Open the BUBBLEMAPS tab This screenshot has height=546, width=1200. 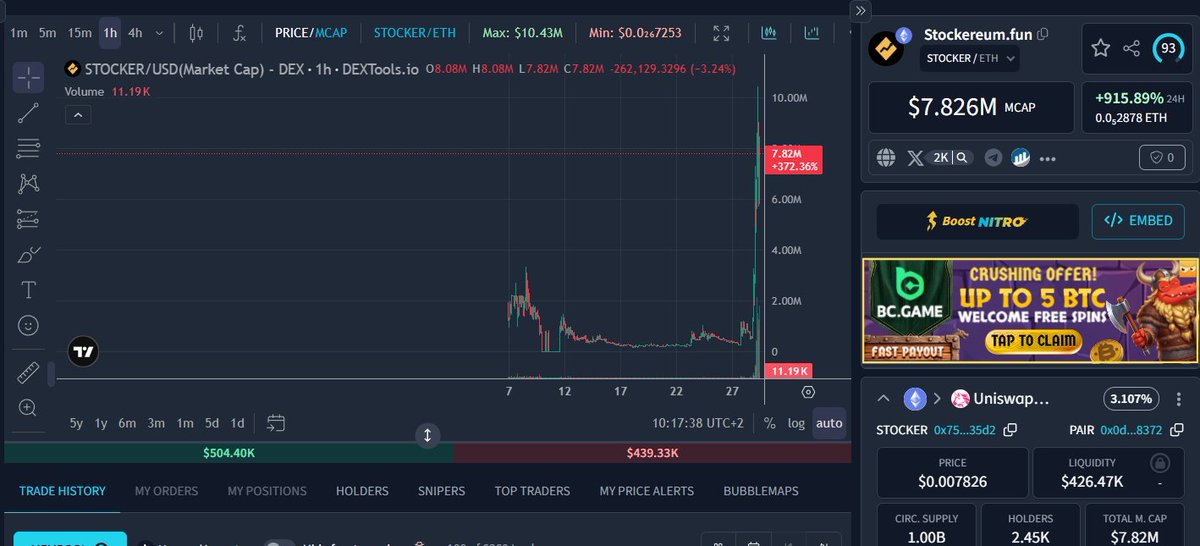(761, 491)
